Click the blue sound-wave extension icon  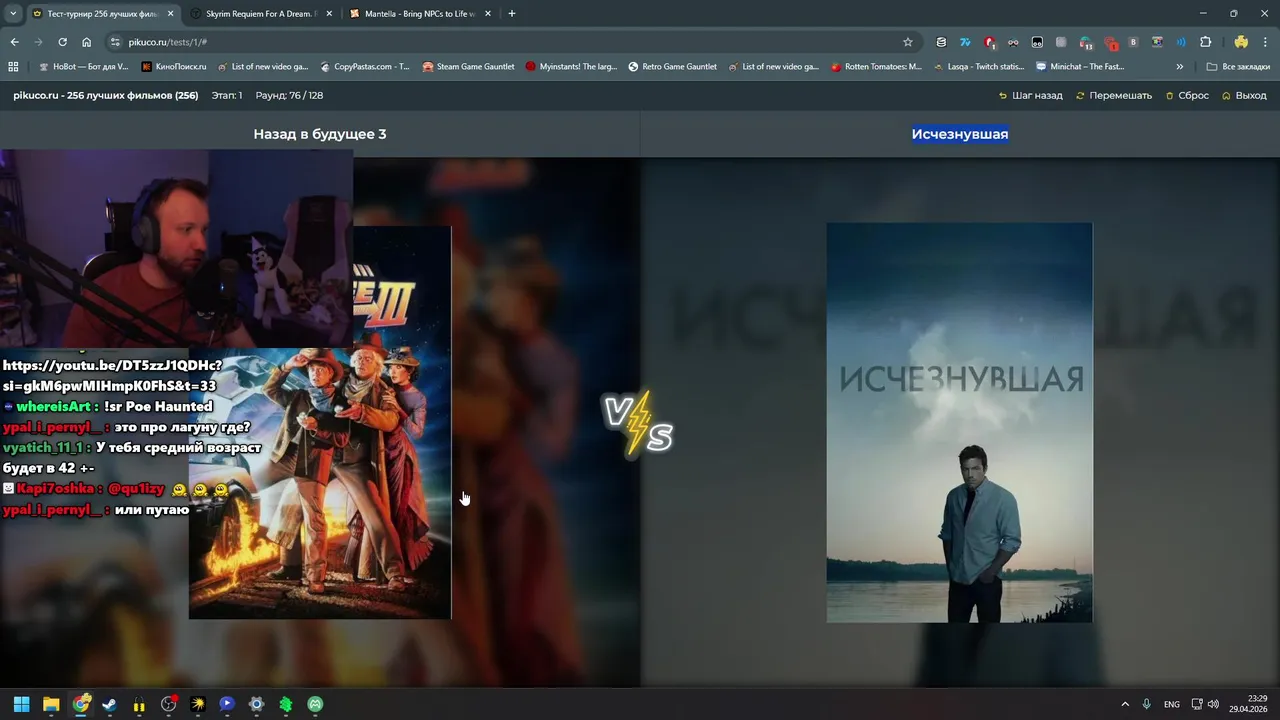1181,42
